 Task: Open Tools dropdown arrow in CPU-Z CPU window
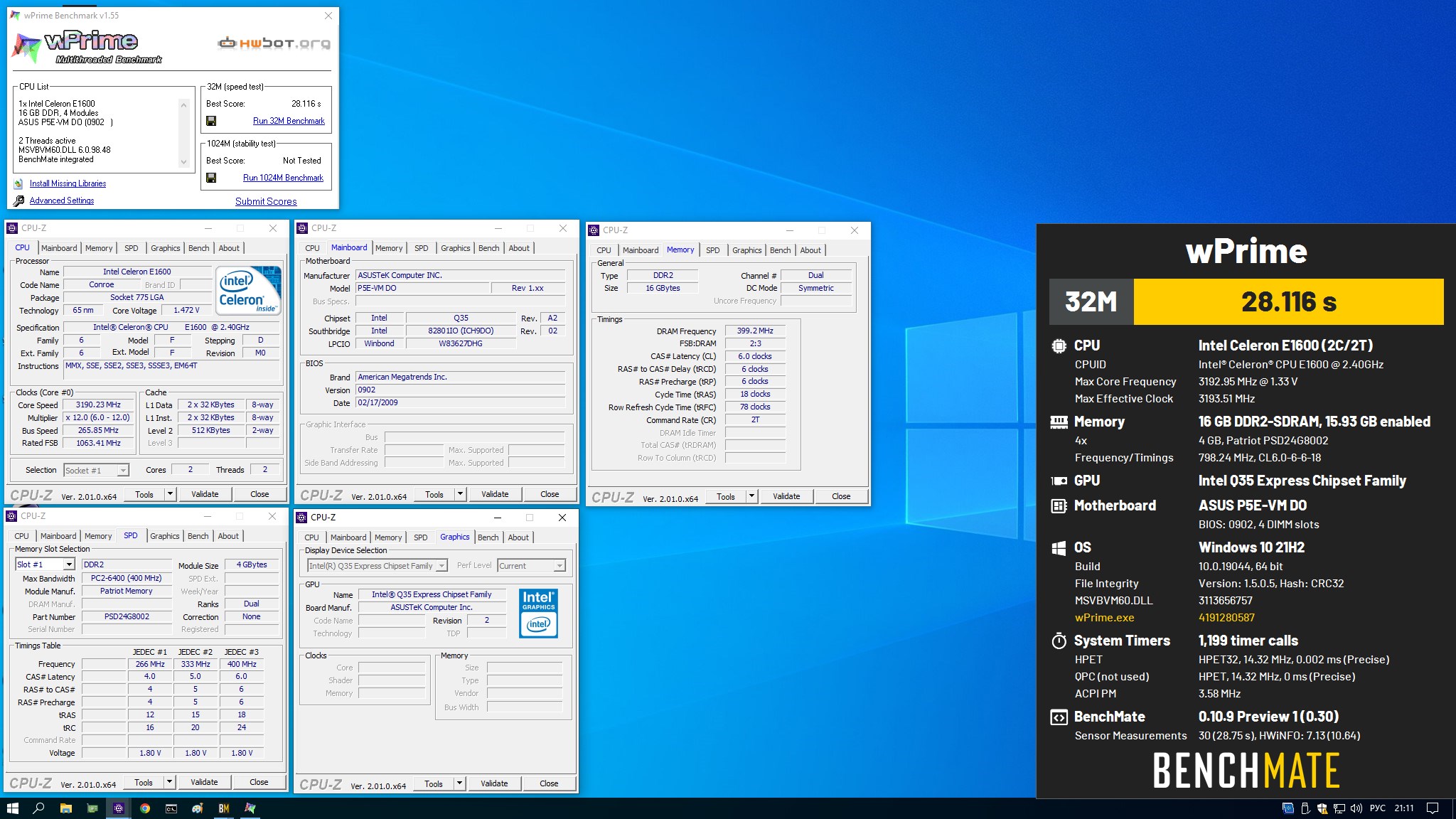point(170,494)
